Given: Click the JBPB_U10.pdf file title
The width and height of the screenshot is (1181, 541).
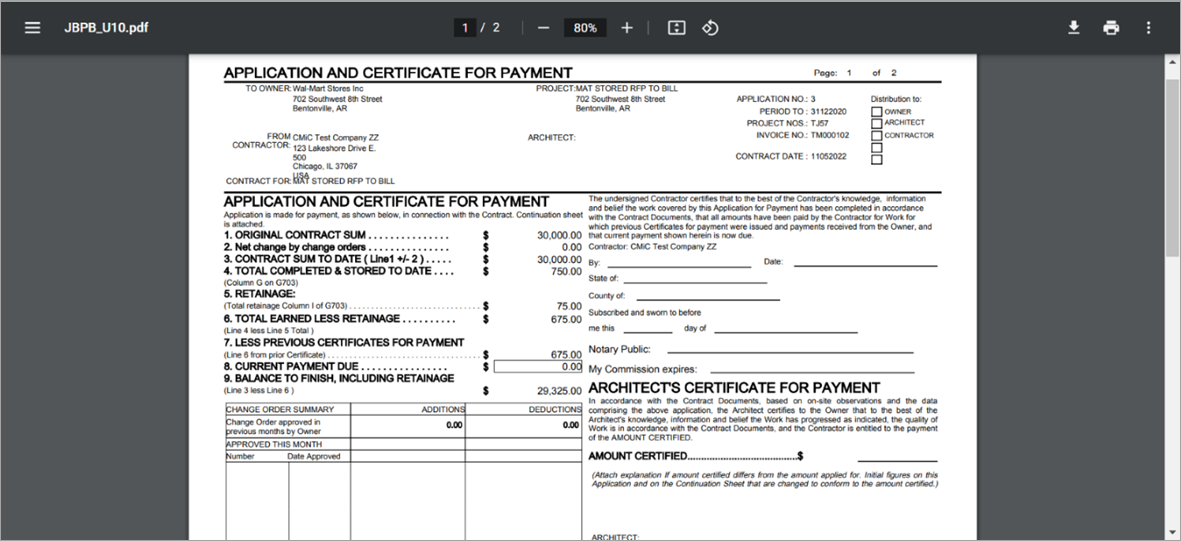Looking at the screenshot, I should point(106,28).
